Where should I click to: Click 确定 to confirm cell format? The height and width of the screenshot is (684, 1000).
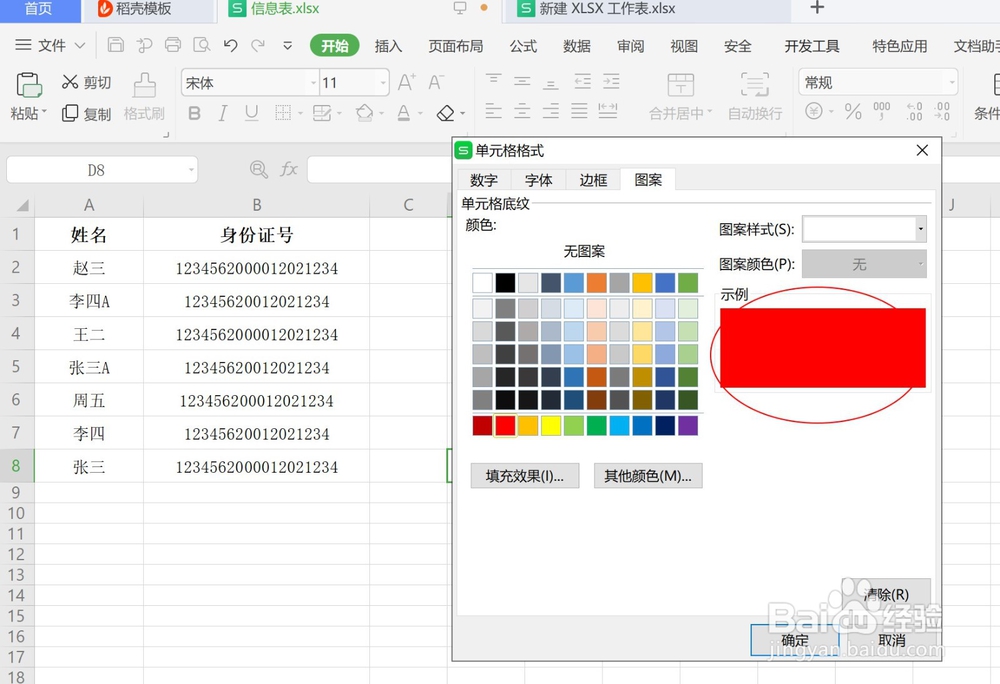tap(795, 640)
